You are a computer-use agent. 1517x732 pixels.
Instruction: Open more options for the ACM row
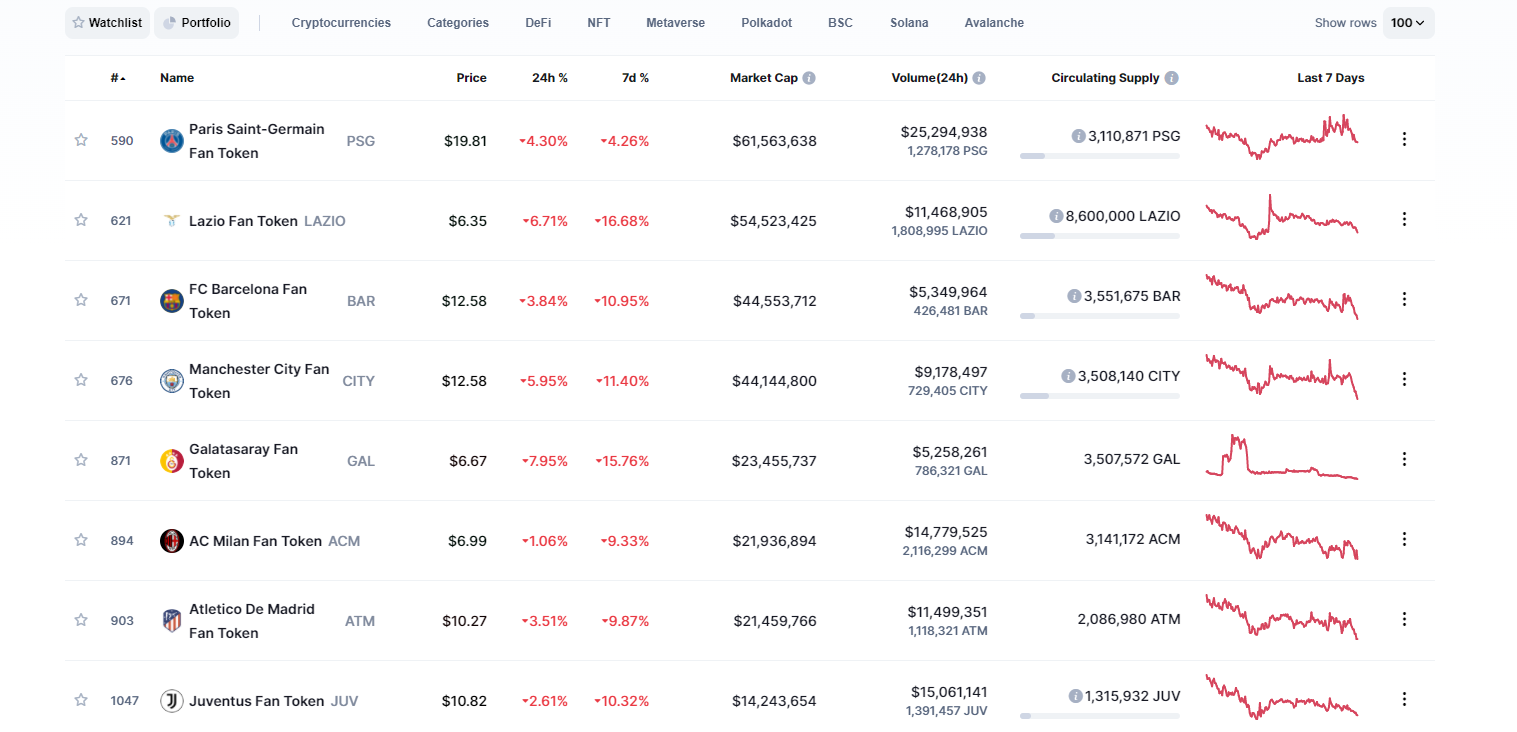pyautogui.click(x=1404, y=539)
